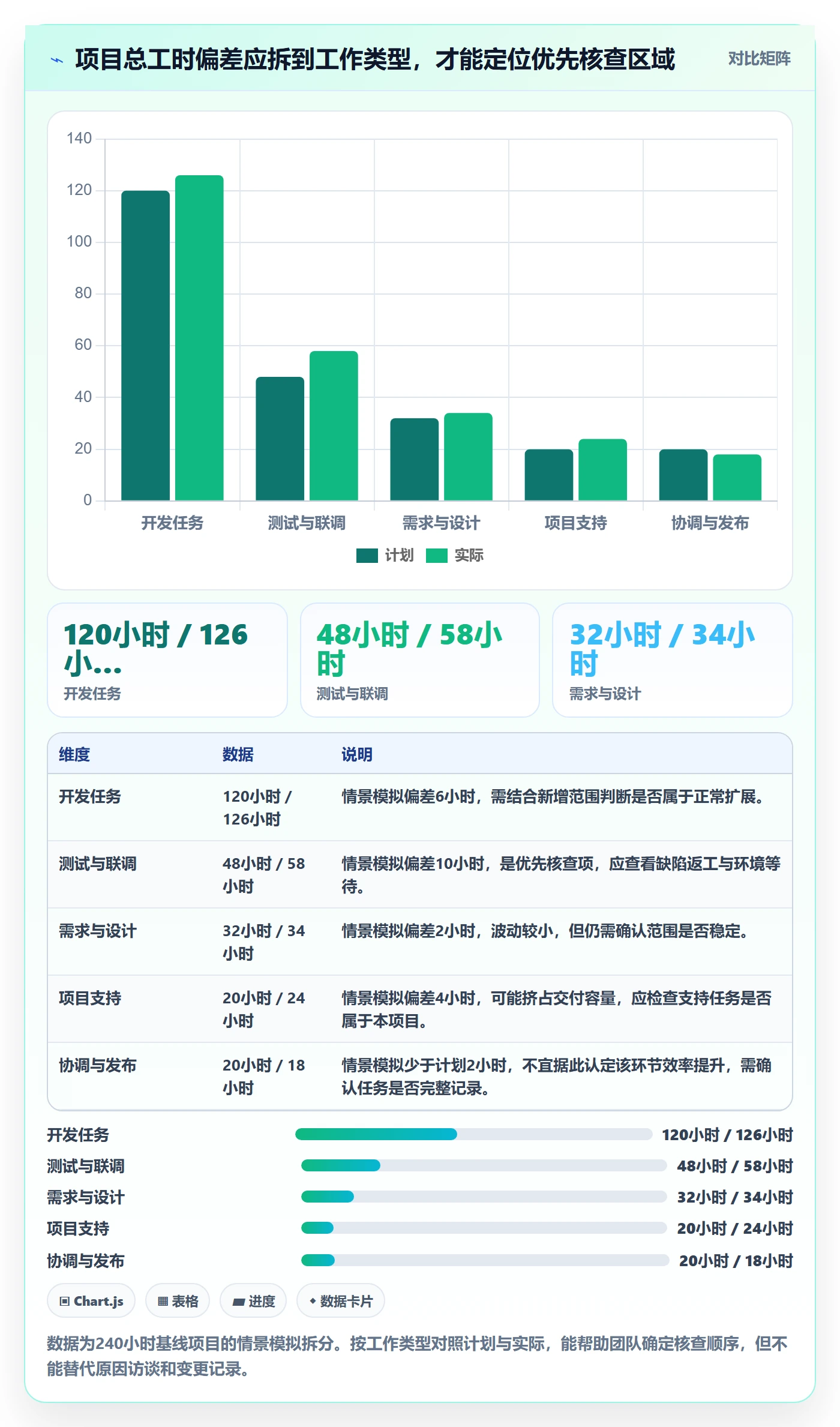The image size is (840, 1427).
Task: Click the 项目支持 progress bar
Action: (x=484, y=1228)
